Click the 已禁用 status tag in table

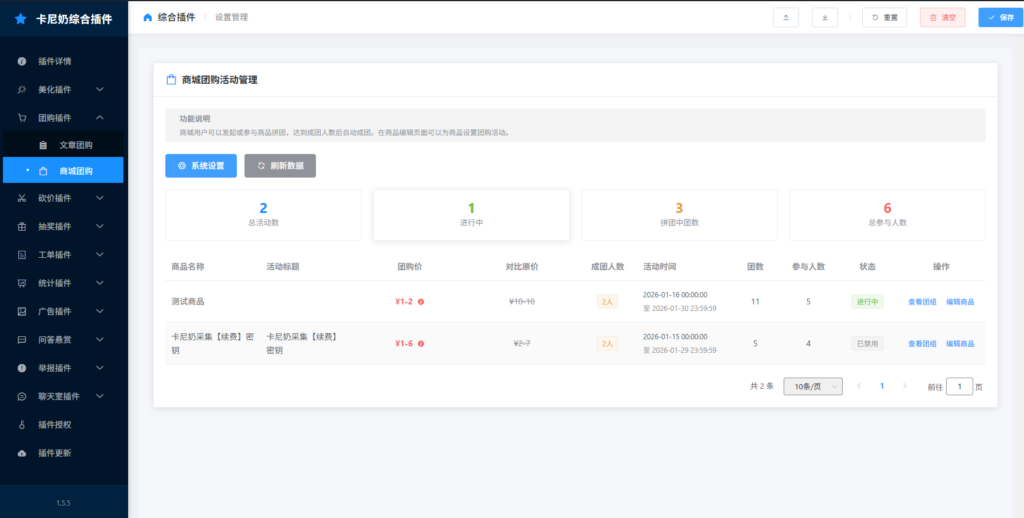click(867, 344)
